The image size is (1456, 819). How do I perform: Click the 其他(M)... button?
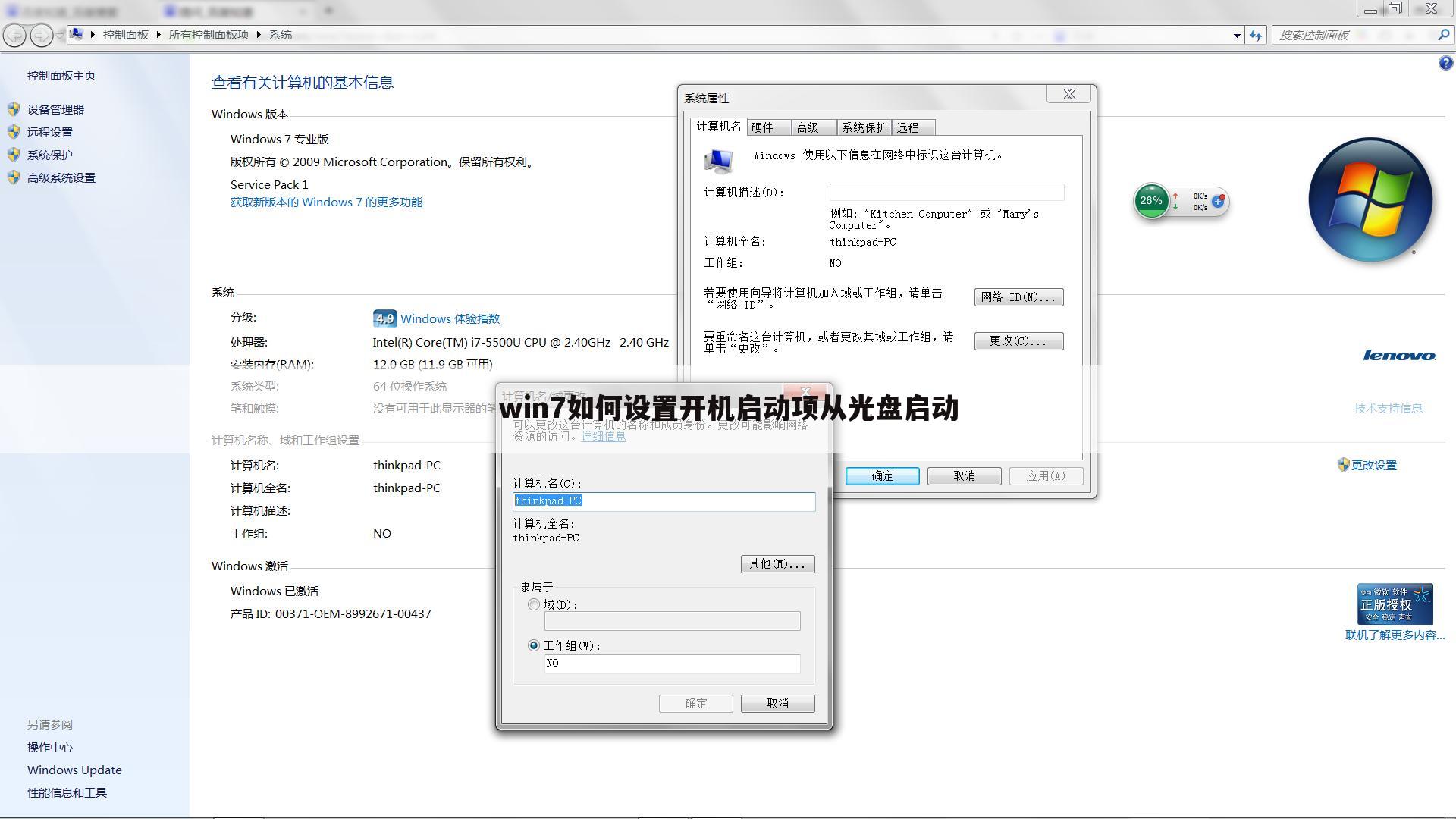pos(777,563)
